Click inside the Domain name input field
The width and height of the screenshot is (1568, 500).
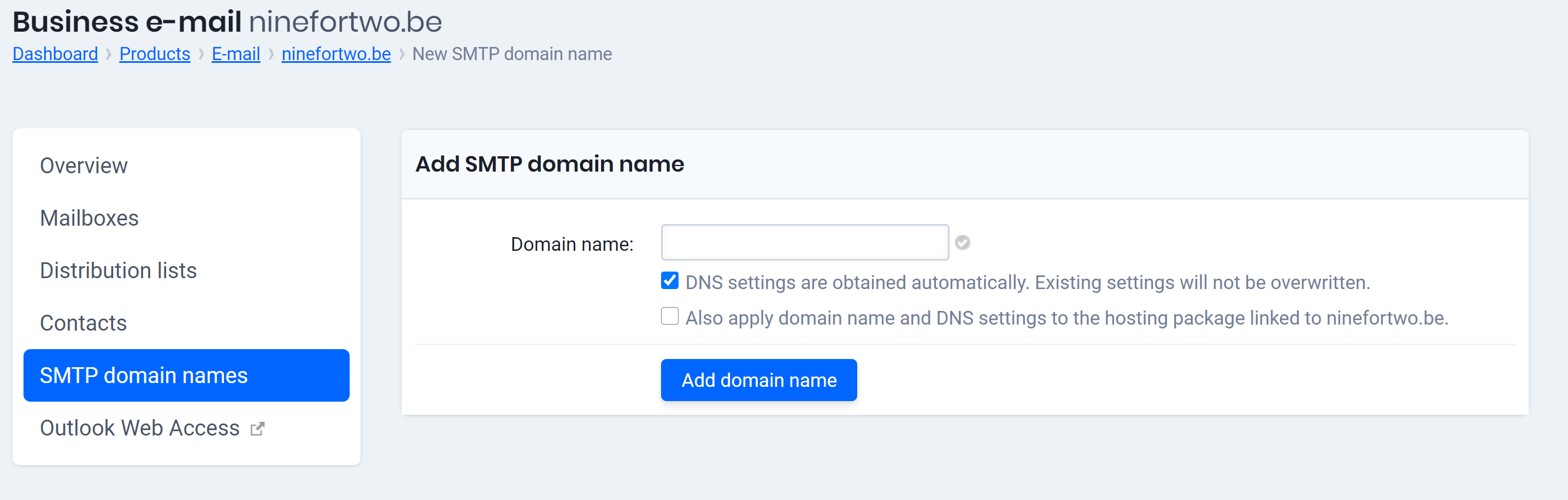pyautogui.click(x=804, y=242)
